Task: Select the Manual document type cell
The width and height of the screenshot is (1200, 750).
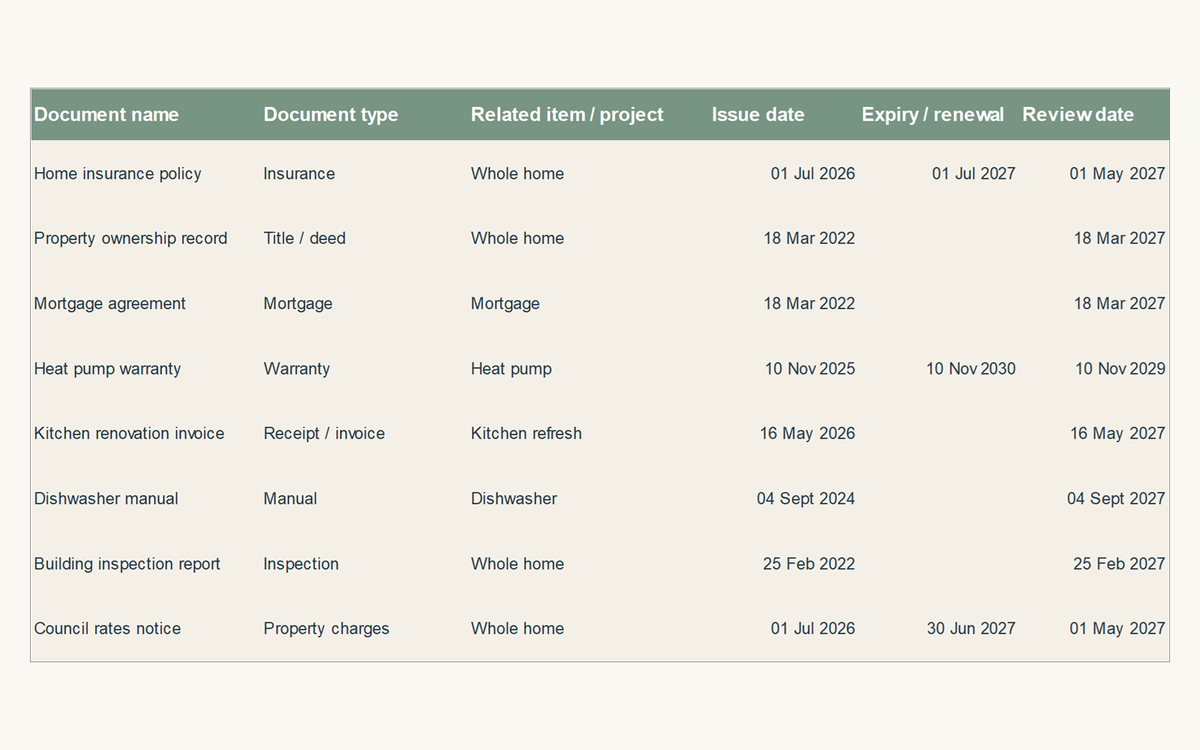Action: click(290, 498)
